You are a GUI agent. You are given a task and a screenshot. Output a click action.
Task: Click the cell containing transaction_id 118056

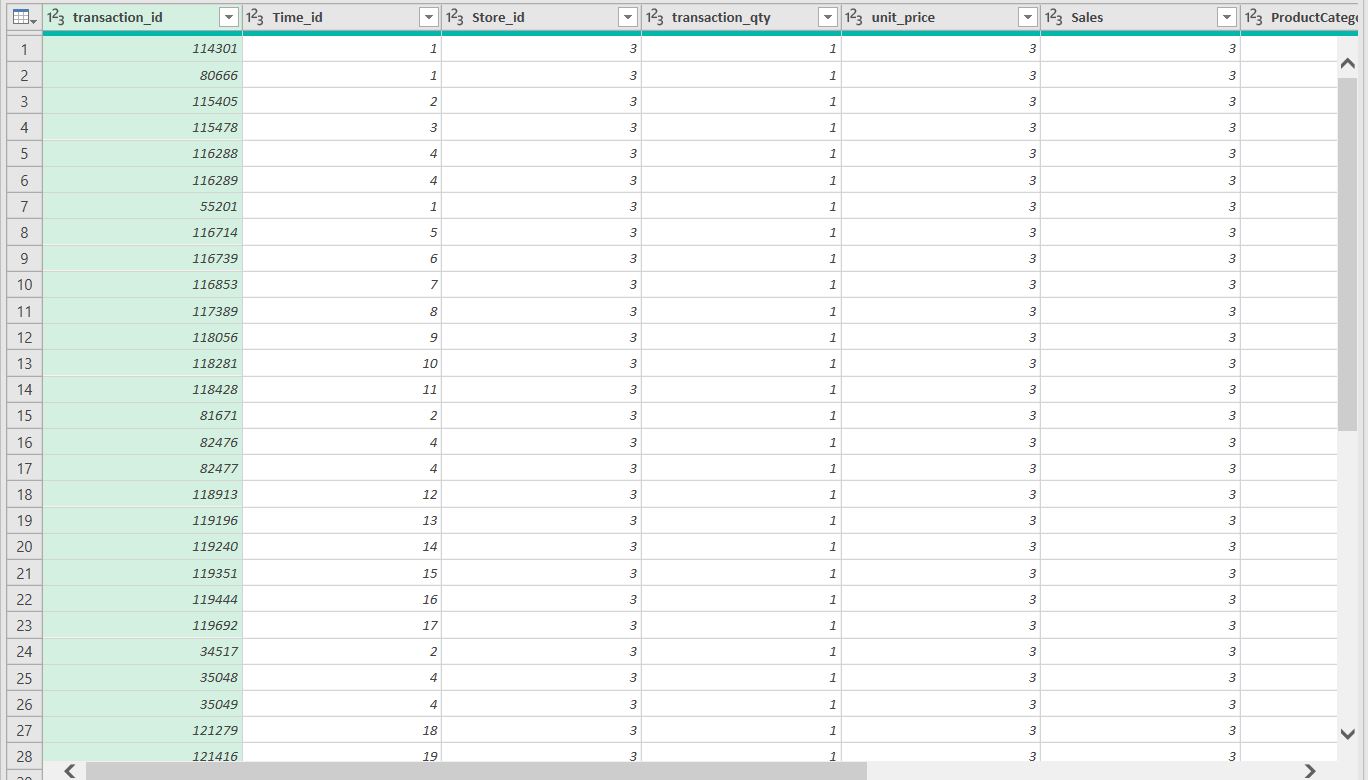(143, 338)
